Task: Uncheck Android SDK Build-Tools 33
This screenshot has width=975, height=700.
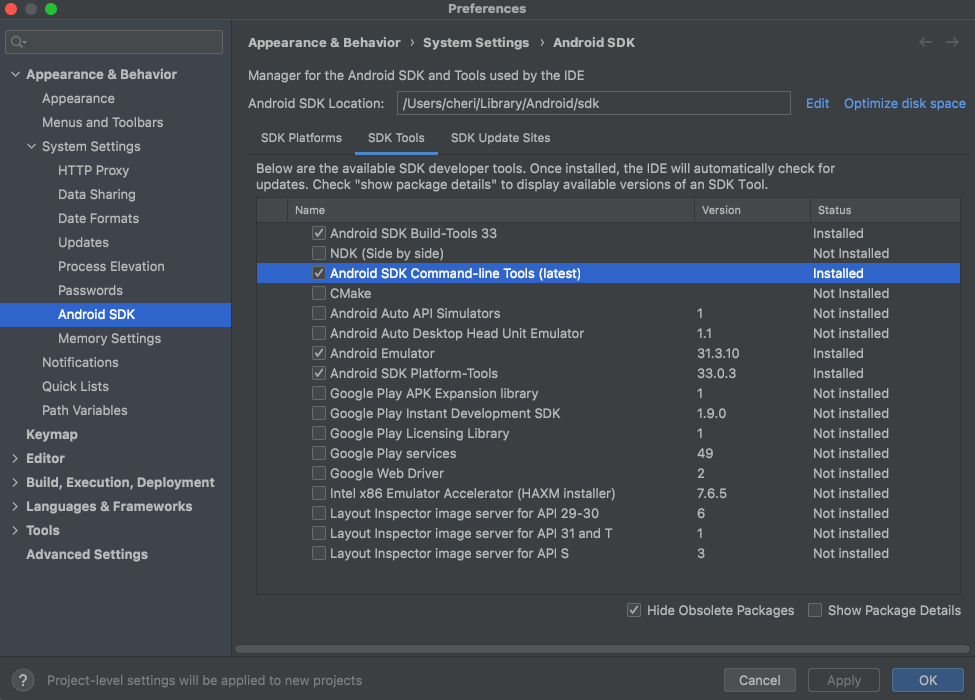Action: 319,233
